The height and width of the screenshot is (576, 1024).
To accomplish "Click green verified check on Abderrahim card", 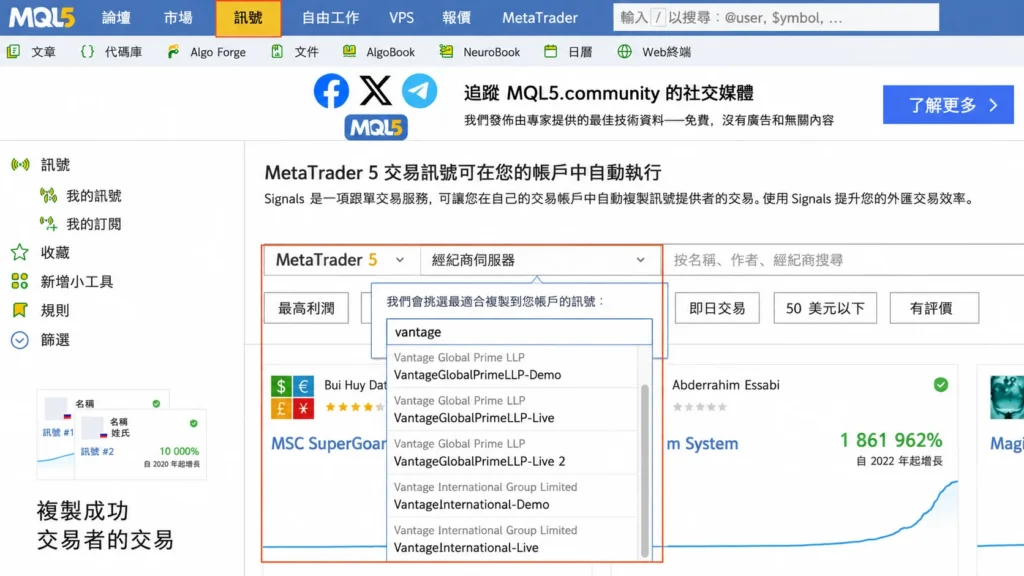I will [940, 385].
